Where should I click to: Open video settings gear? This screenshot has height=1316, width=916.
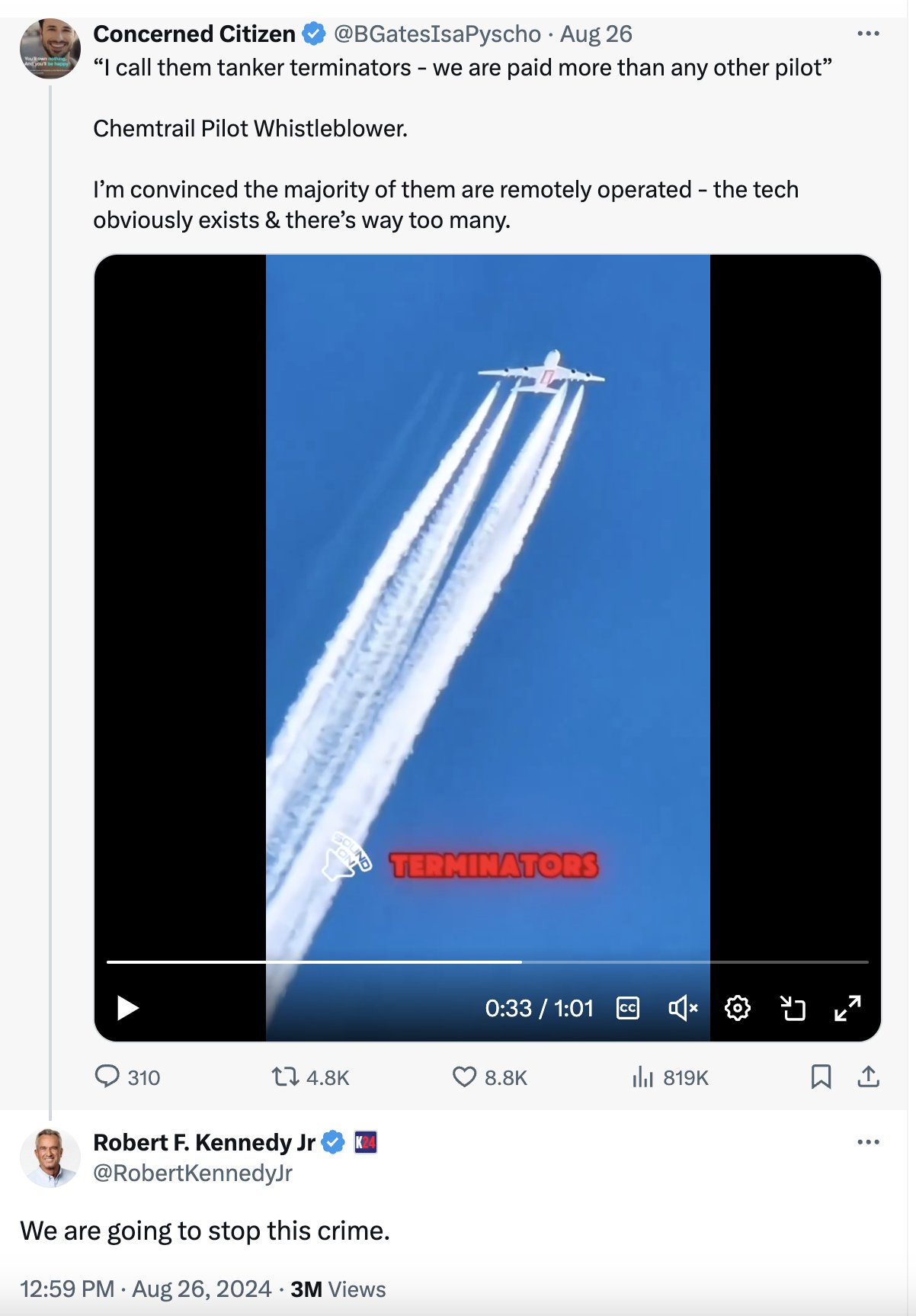pos(737,1008)
